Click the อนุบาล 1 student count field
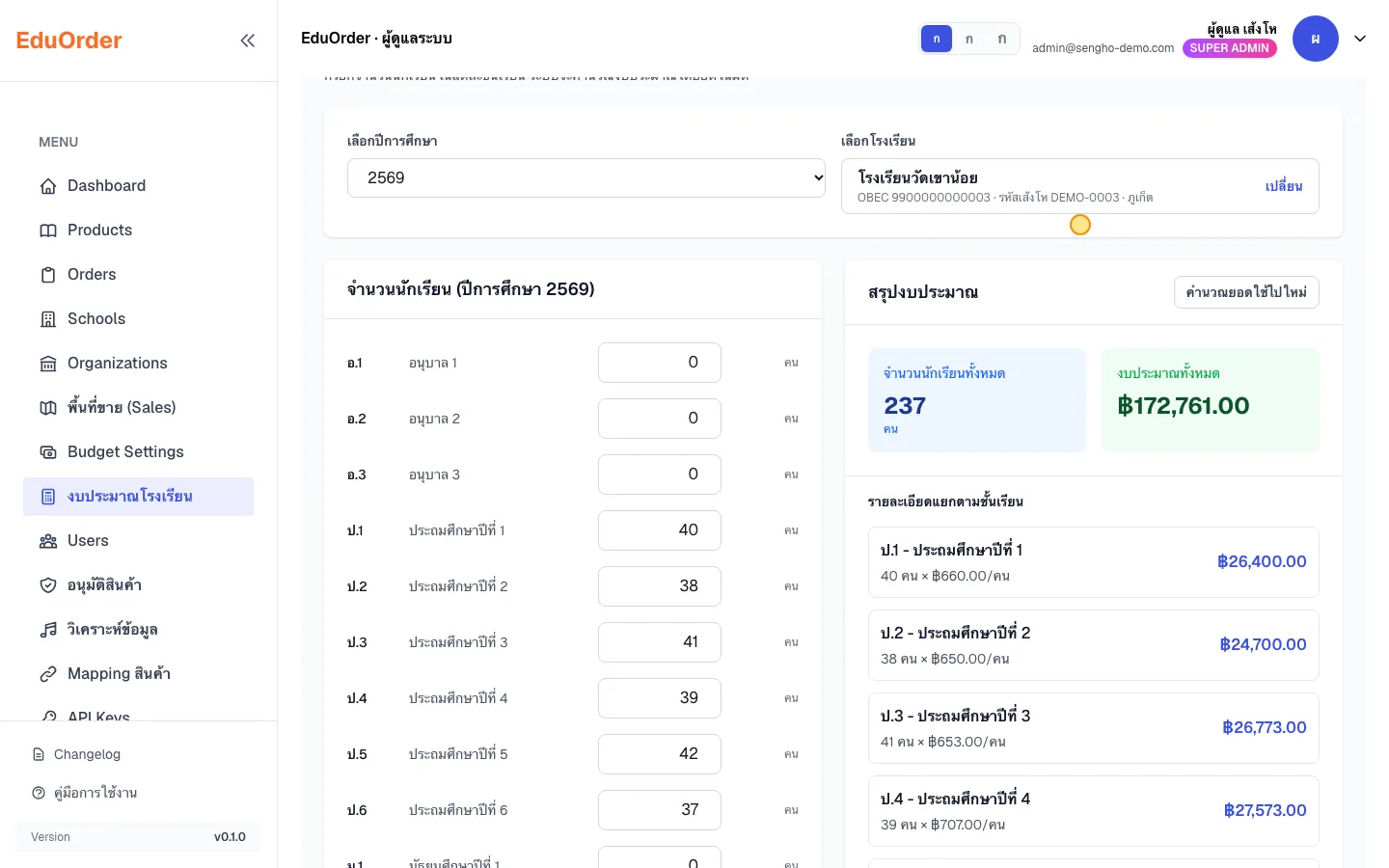 coord(660,363)
